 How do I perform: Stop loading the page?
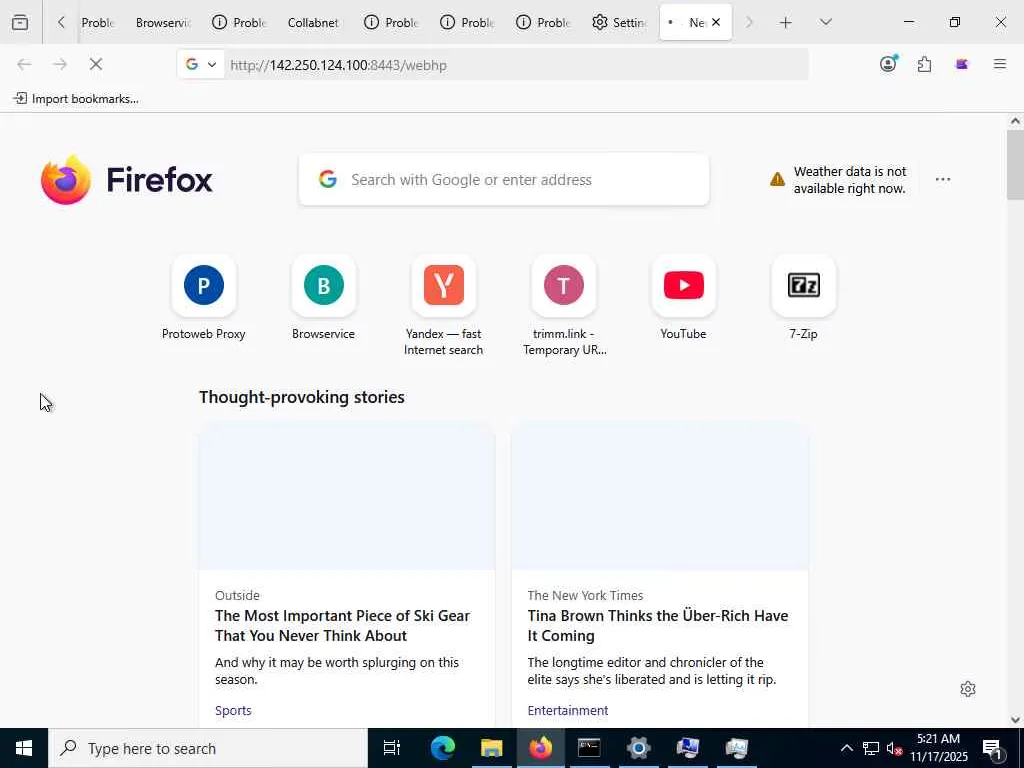pyautogui.click(x=96, y=64)
